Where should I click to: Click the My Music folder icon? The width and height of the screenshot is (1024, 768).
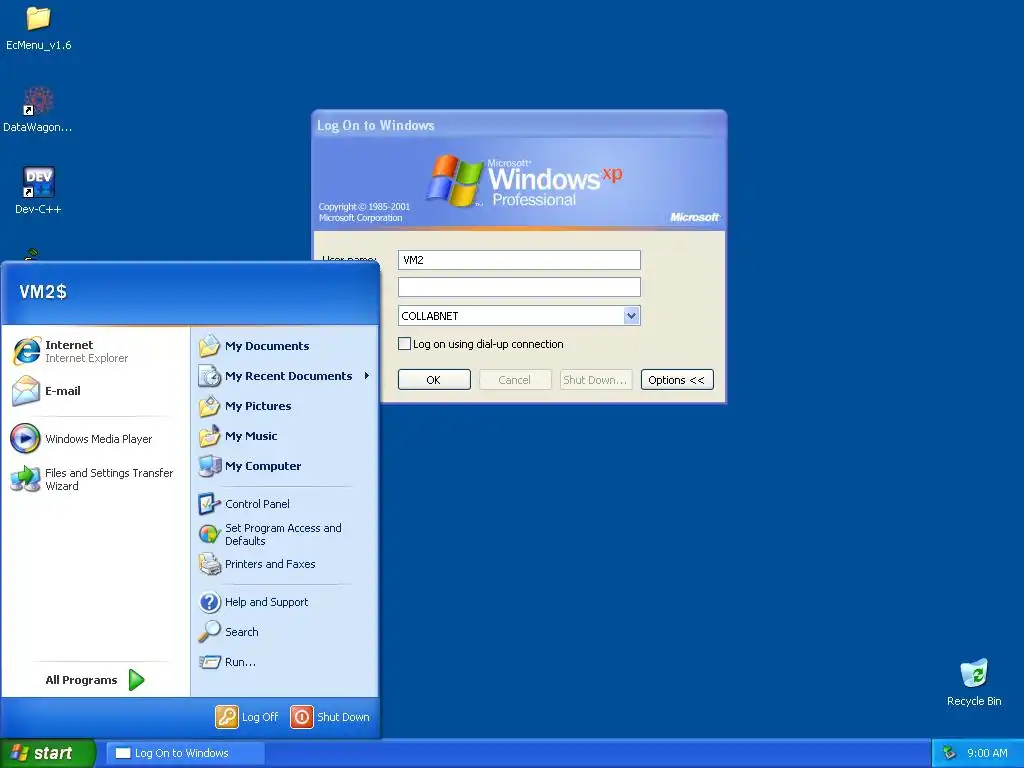(210, 436)
